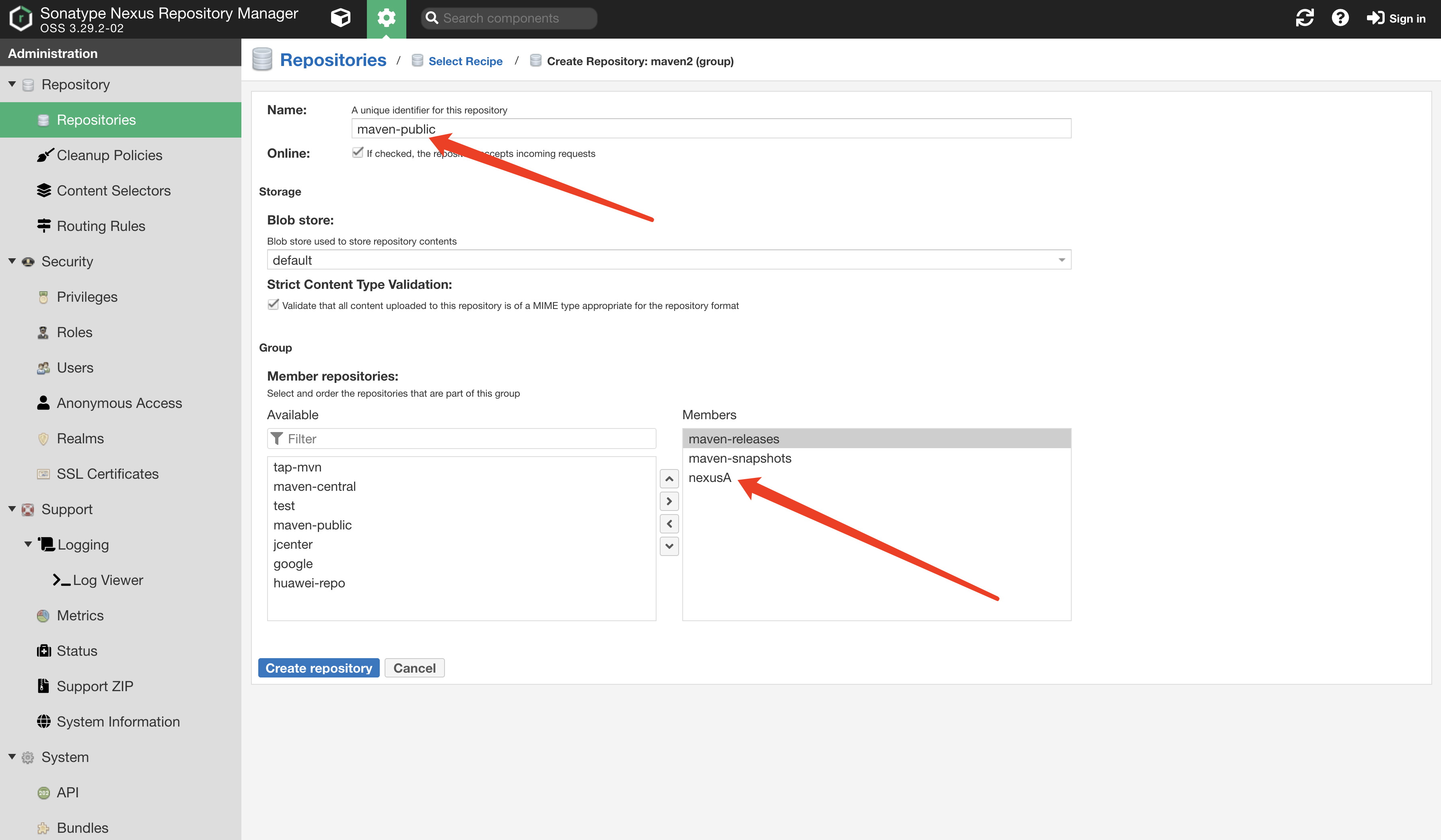Move selected member down with arrow button
Viewport: 1441px width, 840px height.
(x=669, y=546)
